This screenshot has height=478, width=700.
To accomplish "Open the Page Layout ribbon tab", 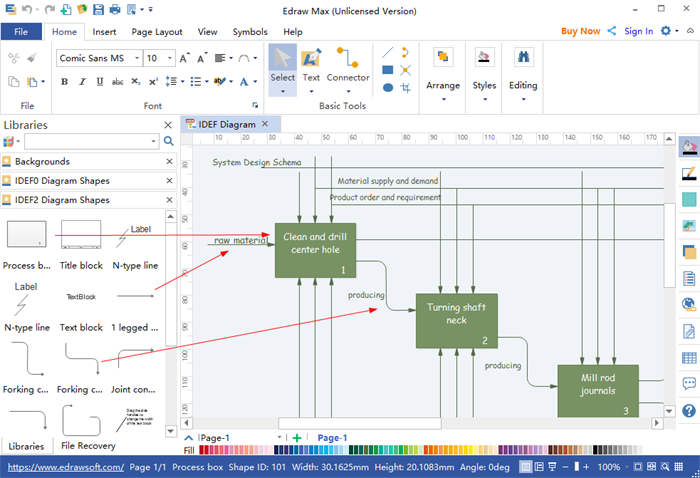I will tap(156, 32).
